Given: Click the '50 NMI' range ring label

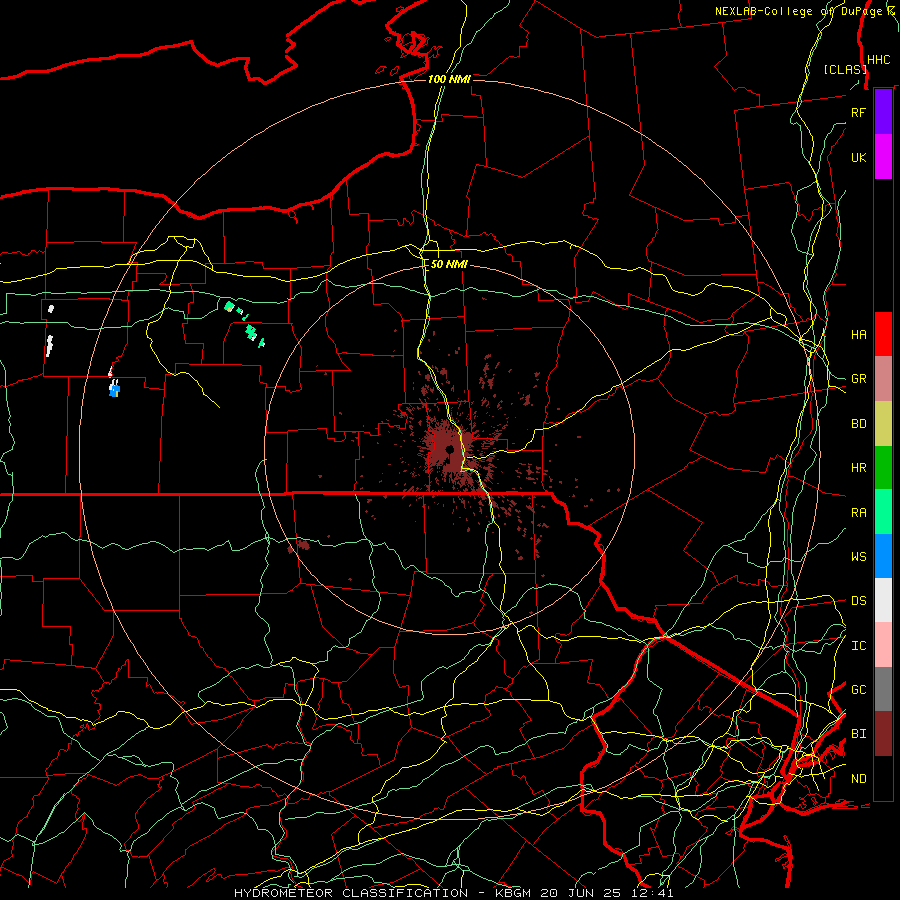Looking at the screenshot, I should (449, 264).
